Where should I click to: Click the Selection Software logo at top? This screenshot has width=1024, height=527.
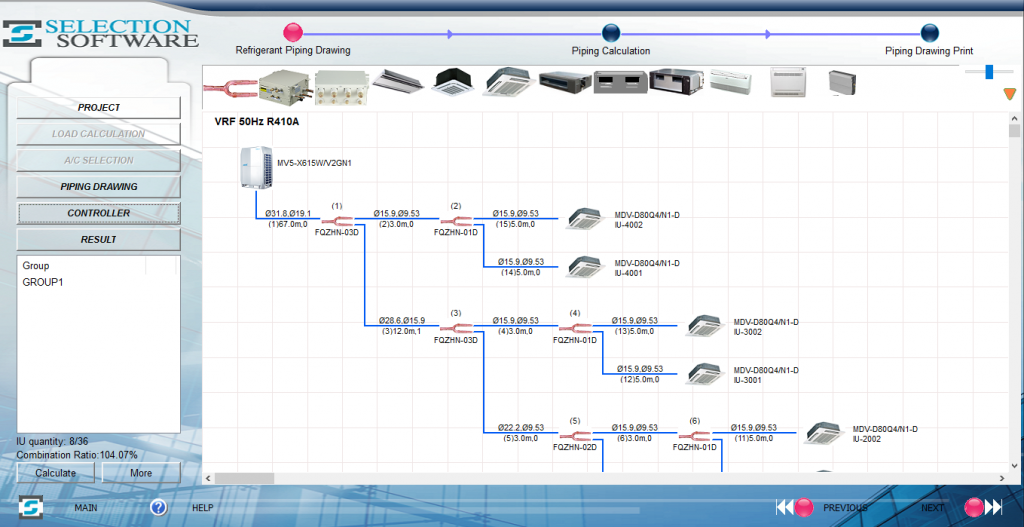point(101,33)
